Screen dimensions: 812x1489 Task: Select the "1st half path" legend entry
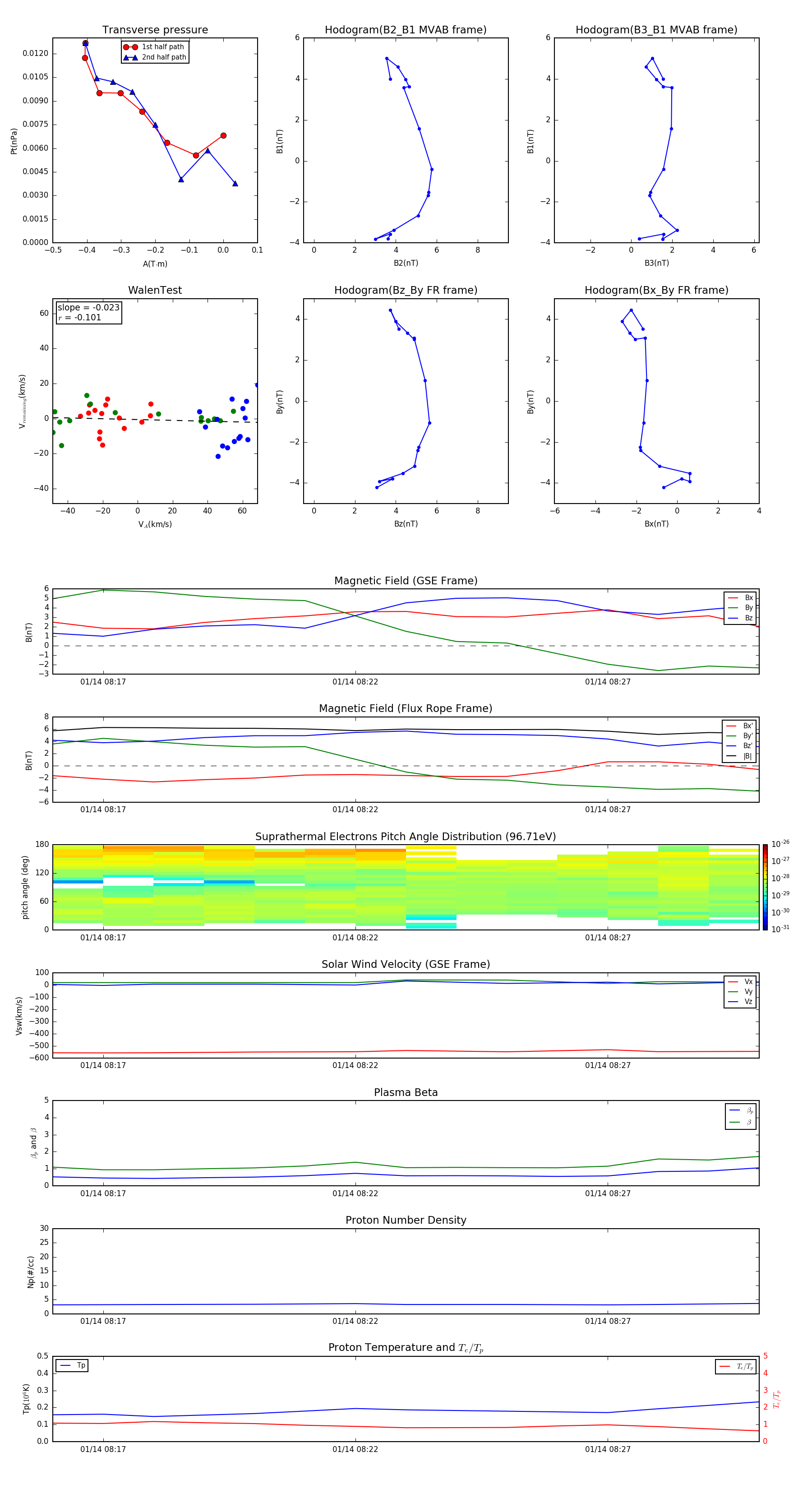click(x=154, y=47)
